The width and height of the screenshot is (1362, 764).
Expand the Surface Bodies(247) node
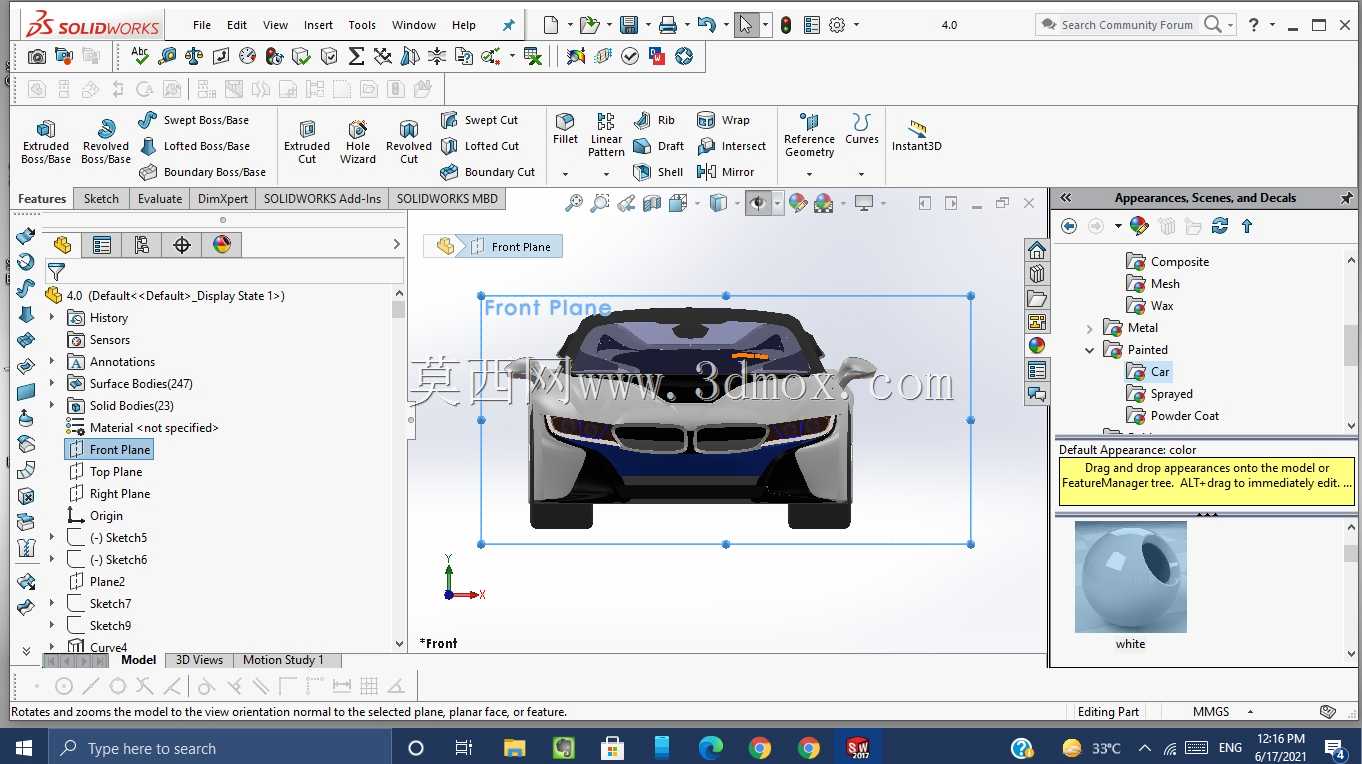[x=52, y=384]
